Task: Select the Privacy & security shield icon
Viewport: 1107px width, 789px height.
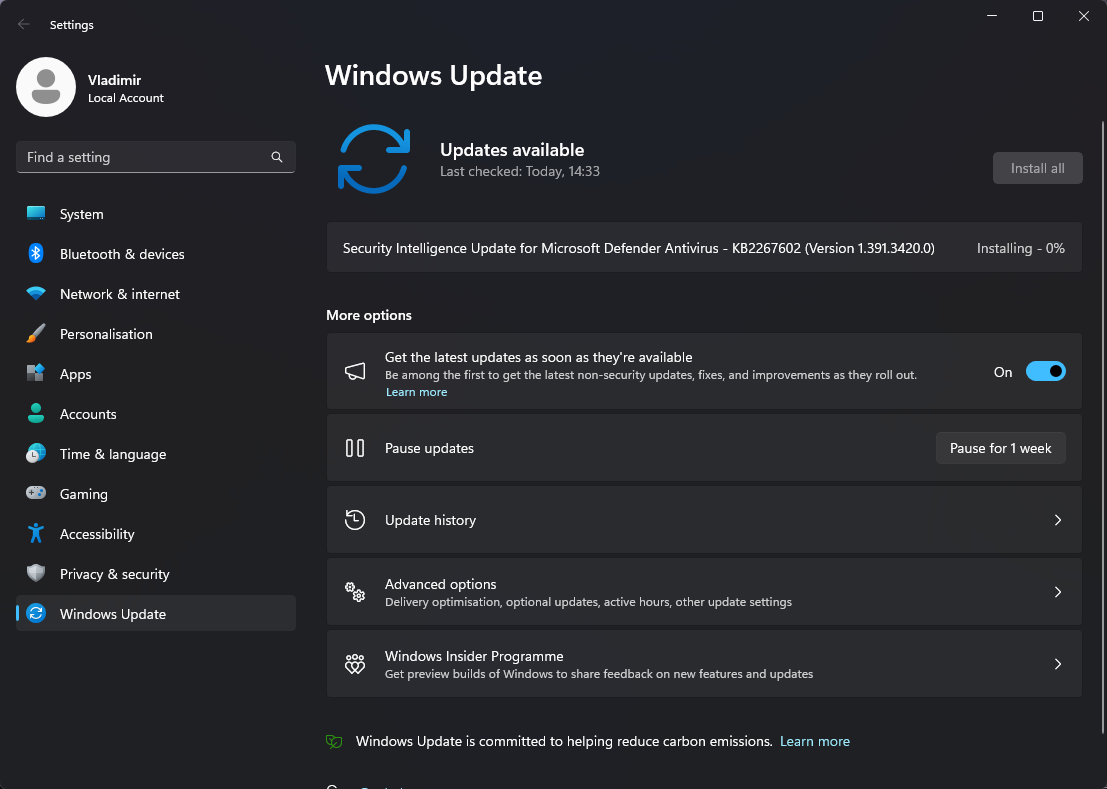Action: [x=36, y=574]
